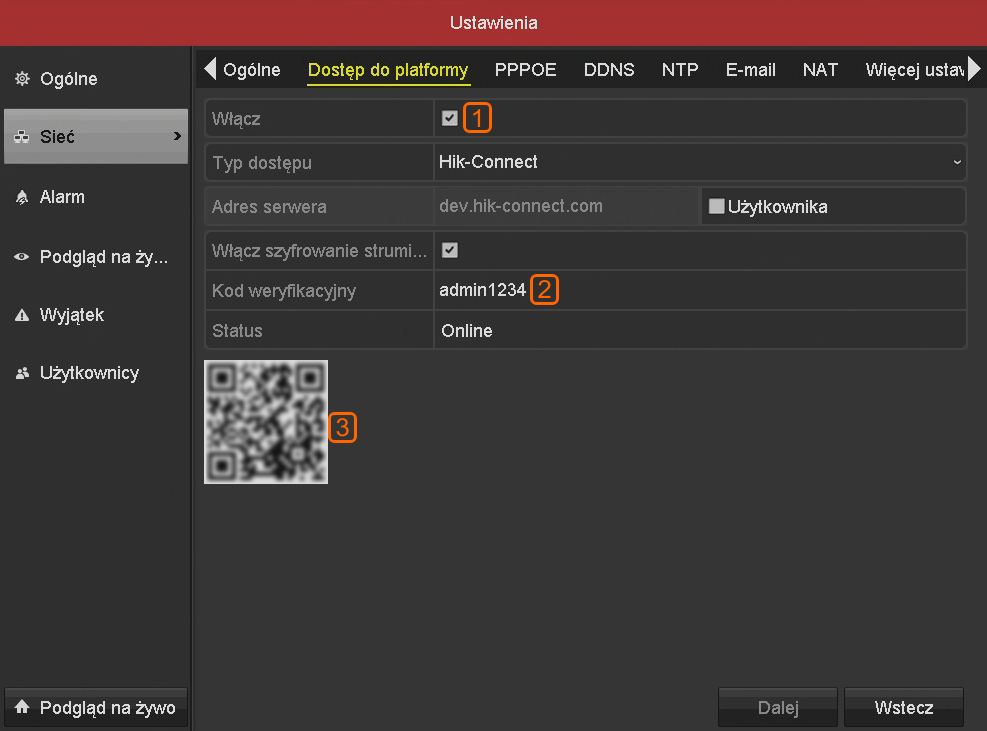Expand the Sieć submenu chevron

pyautogui.click(x=178, y=136)
